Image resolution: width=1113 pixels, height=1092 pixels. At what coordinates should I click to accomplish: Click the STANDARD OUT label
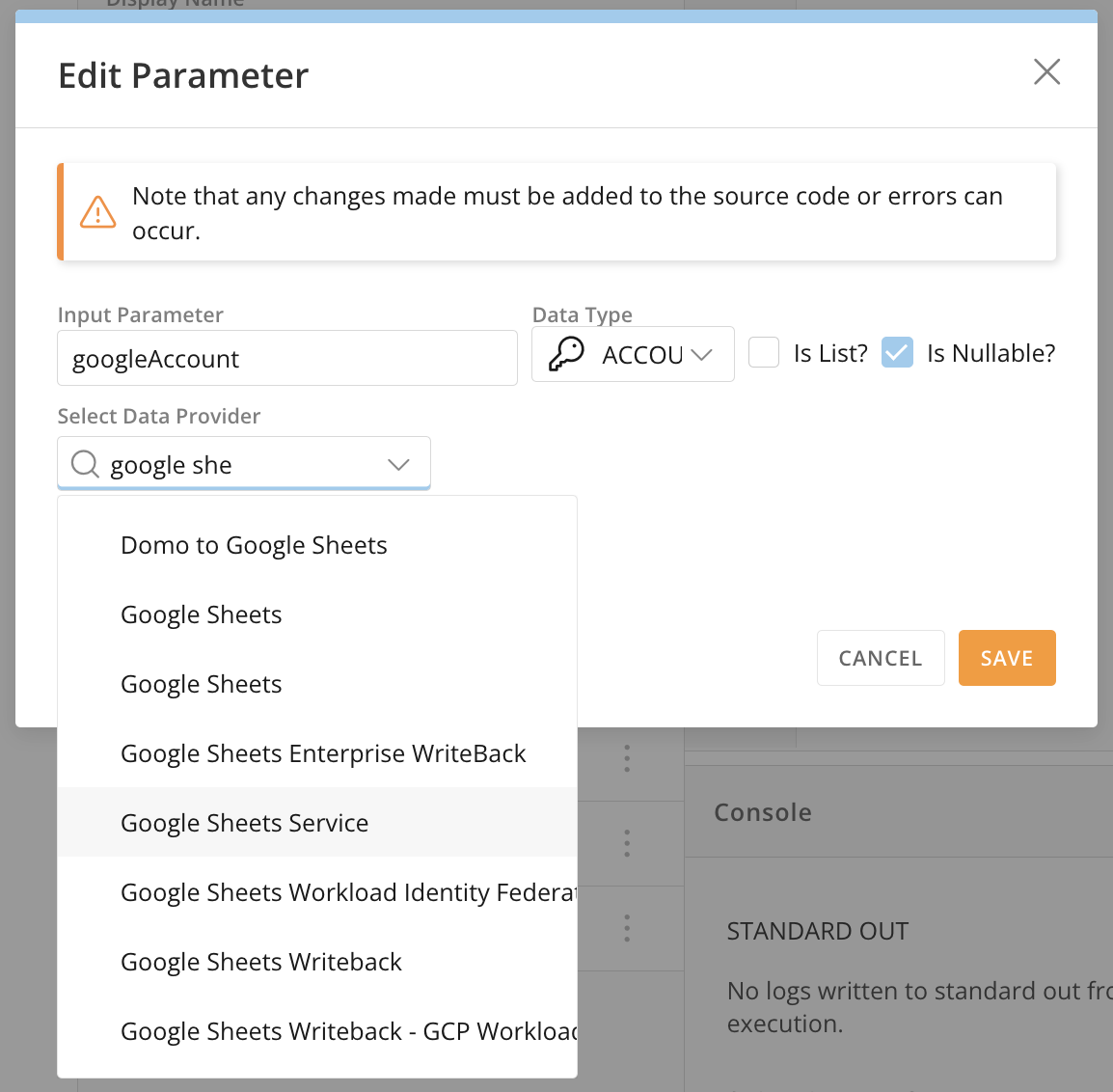tap(817, 931)
